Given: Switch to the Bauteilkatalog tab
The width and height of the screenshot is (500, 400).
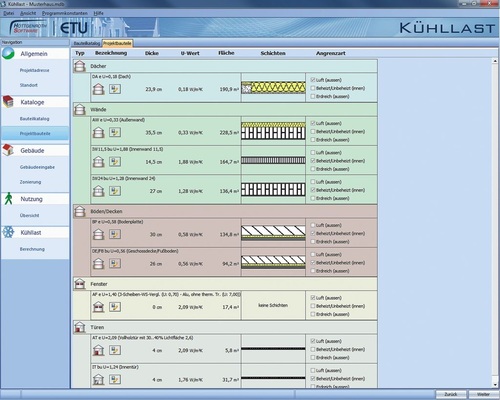Looking at the screenshot, I should tap(86, 43).
